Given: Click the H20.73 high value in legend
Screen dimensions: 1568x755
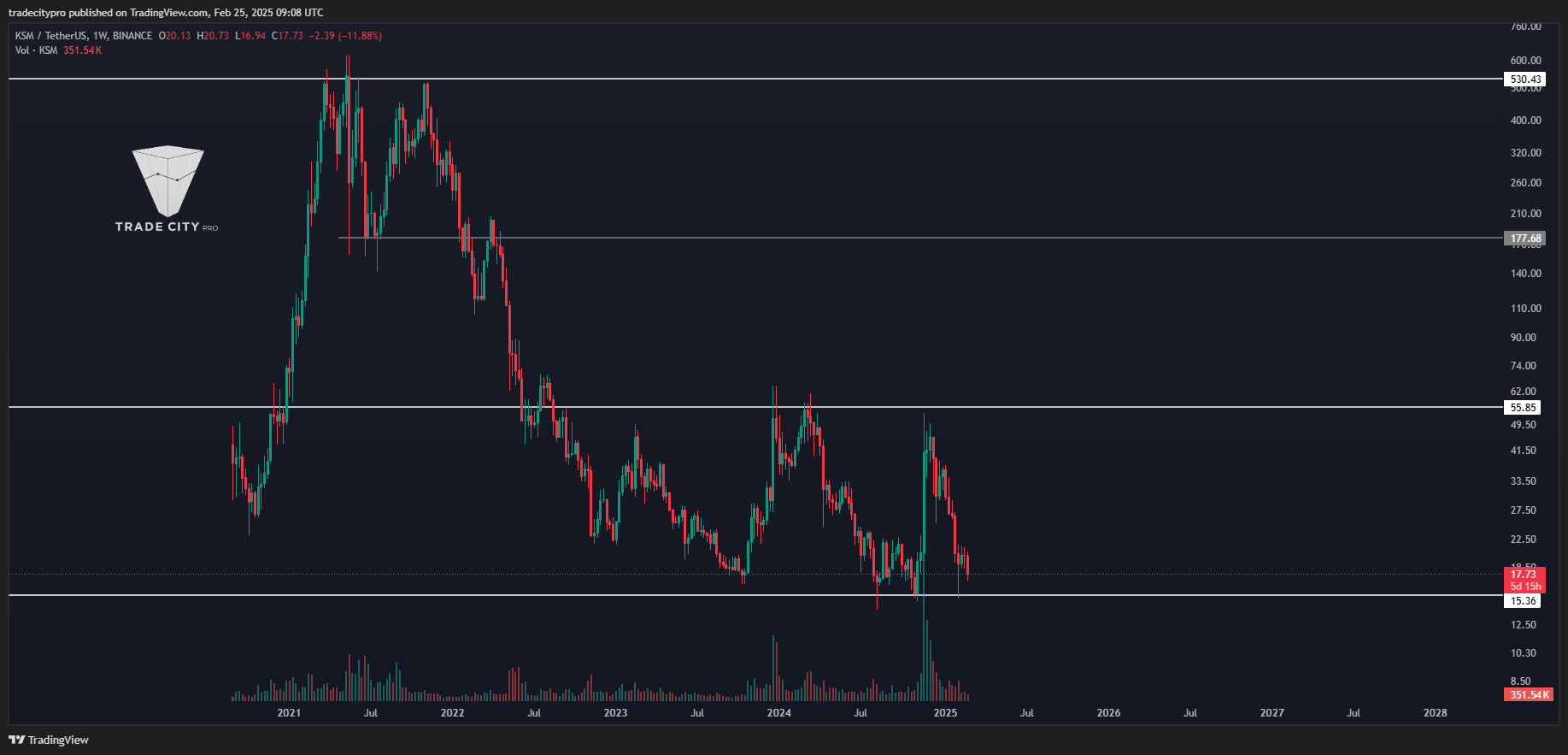Looking at the screenshot, I should (x=213, y=36).
